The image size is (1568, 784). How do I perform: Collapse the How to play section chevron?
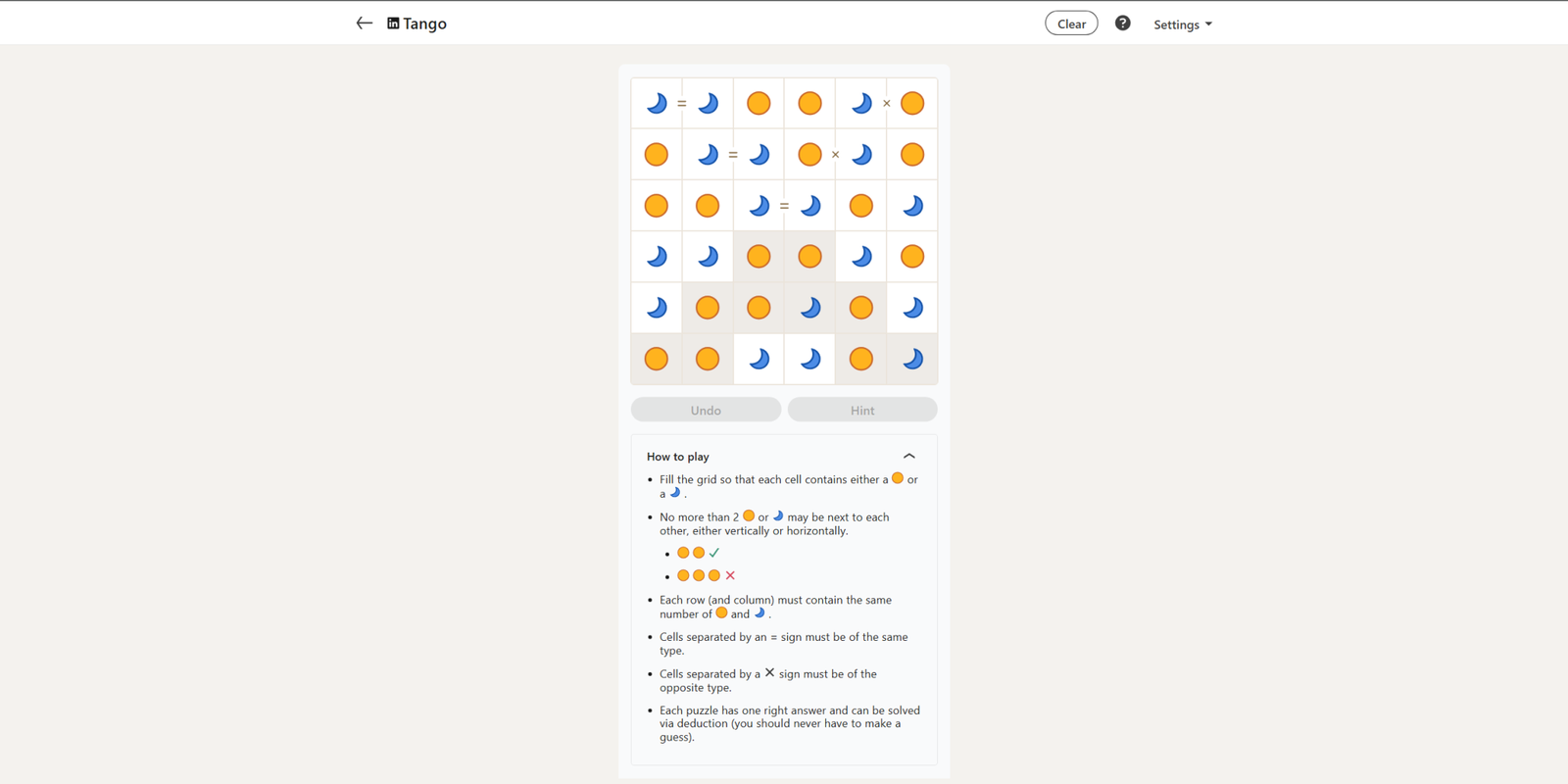(x=909, y=457)
